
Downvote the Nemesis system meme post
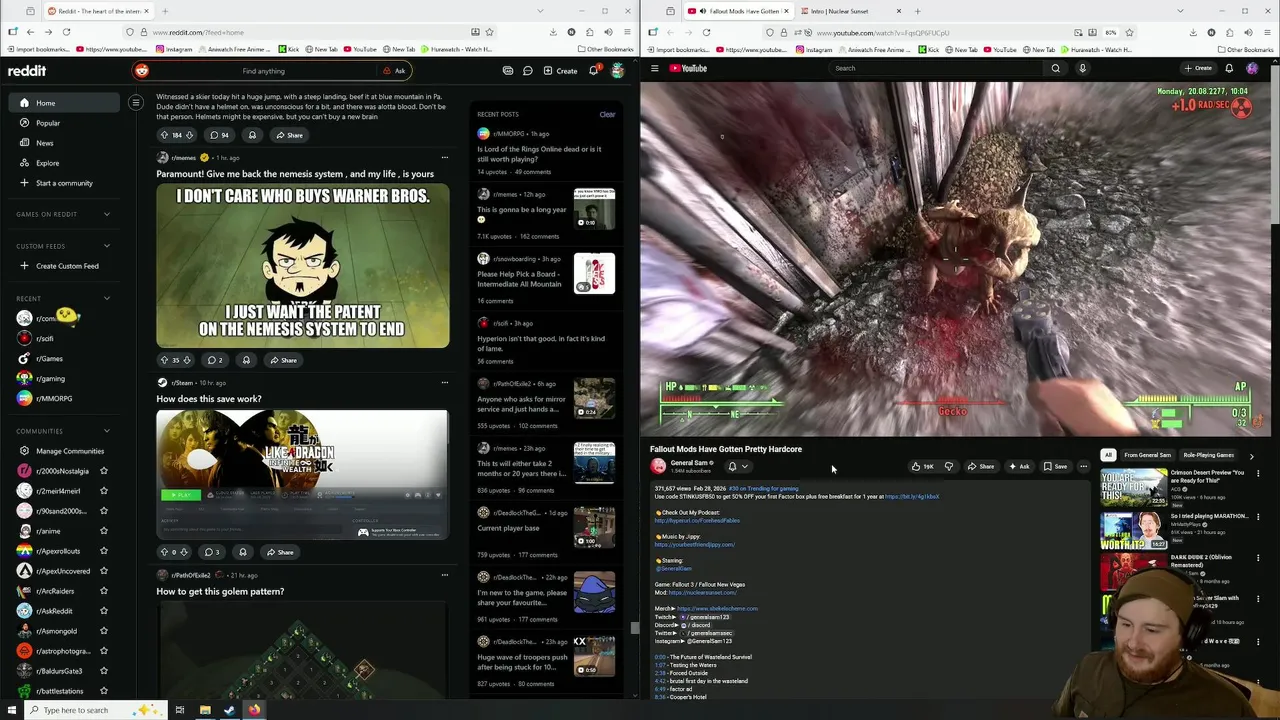coord(189,360)
